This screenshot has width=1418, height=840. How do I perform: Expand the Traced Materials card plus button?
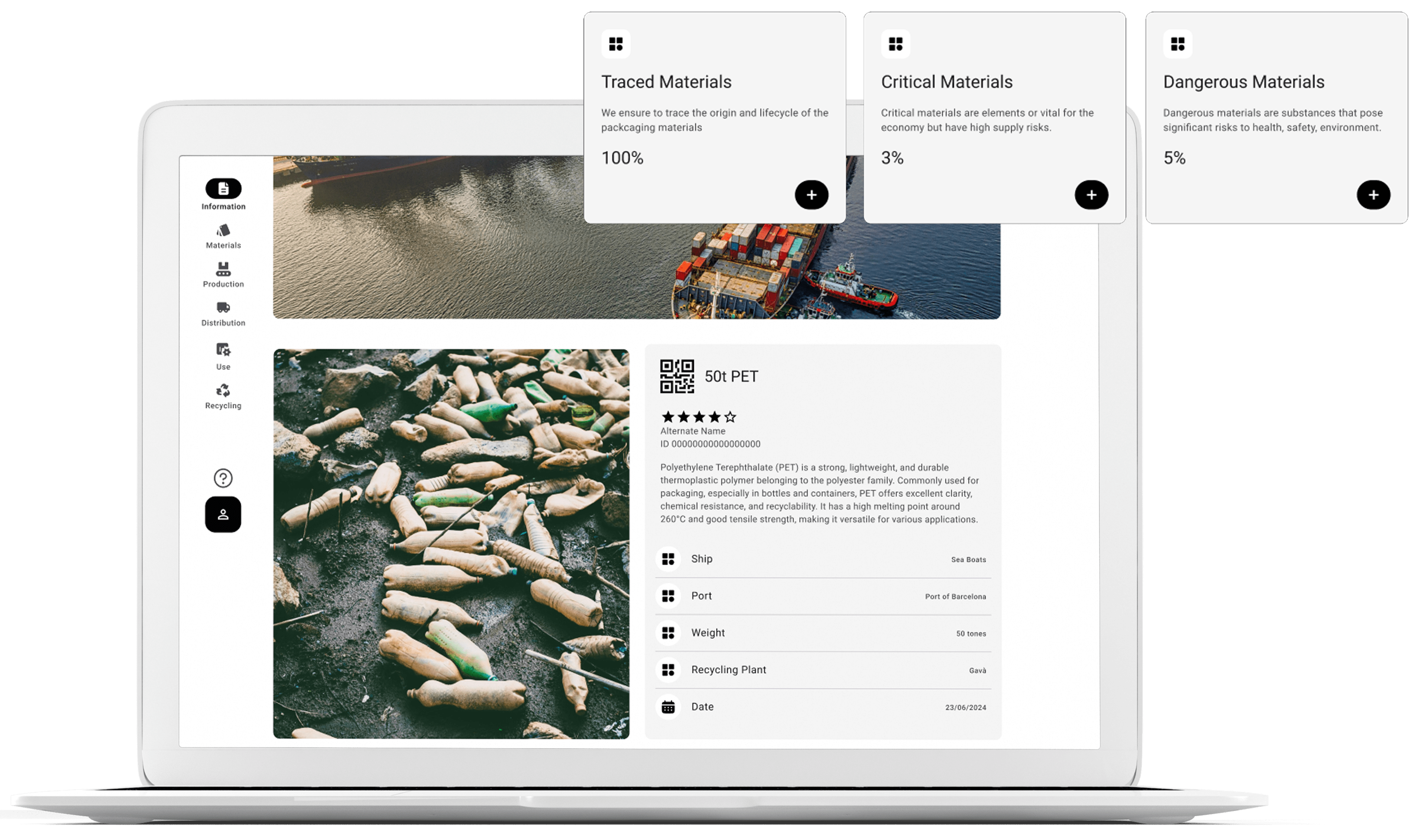(811, 195)
